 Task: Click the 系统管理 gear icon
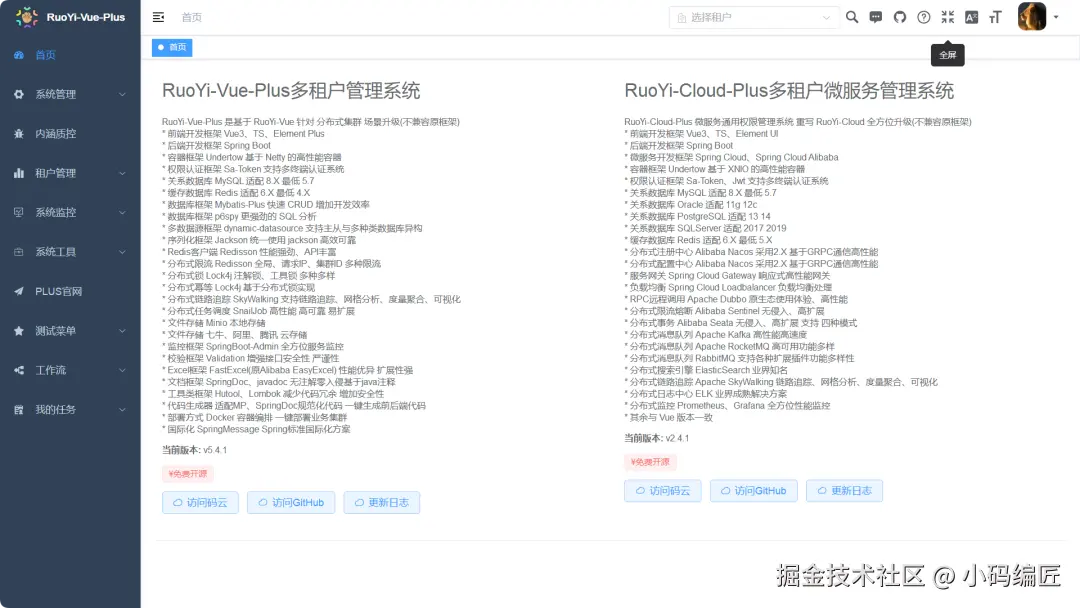click(x=19, y=94)
